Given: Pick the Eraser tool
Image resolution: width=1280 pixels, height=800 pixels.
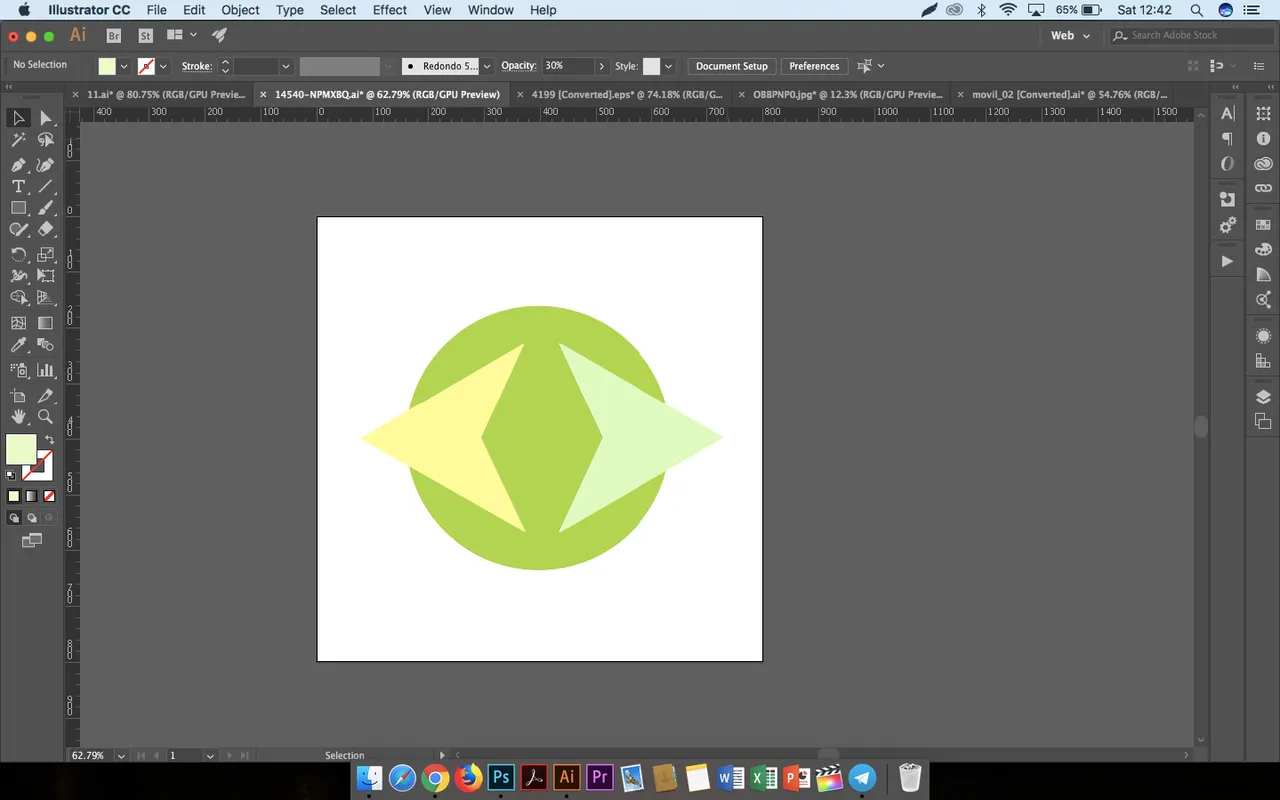Looking at the screenshot, I should (x=46, y=230).
